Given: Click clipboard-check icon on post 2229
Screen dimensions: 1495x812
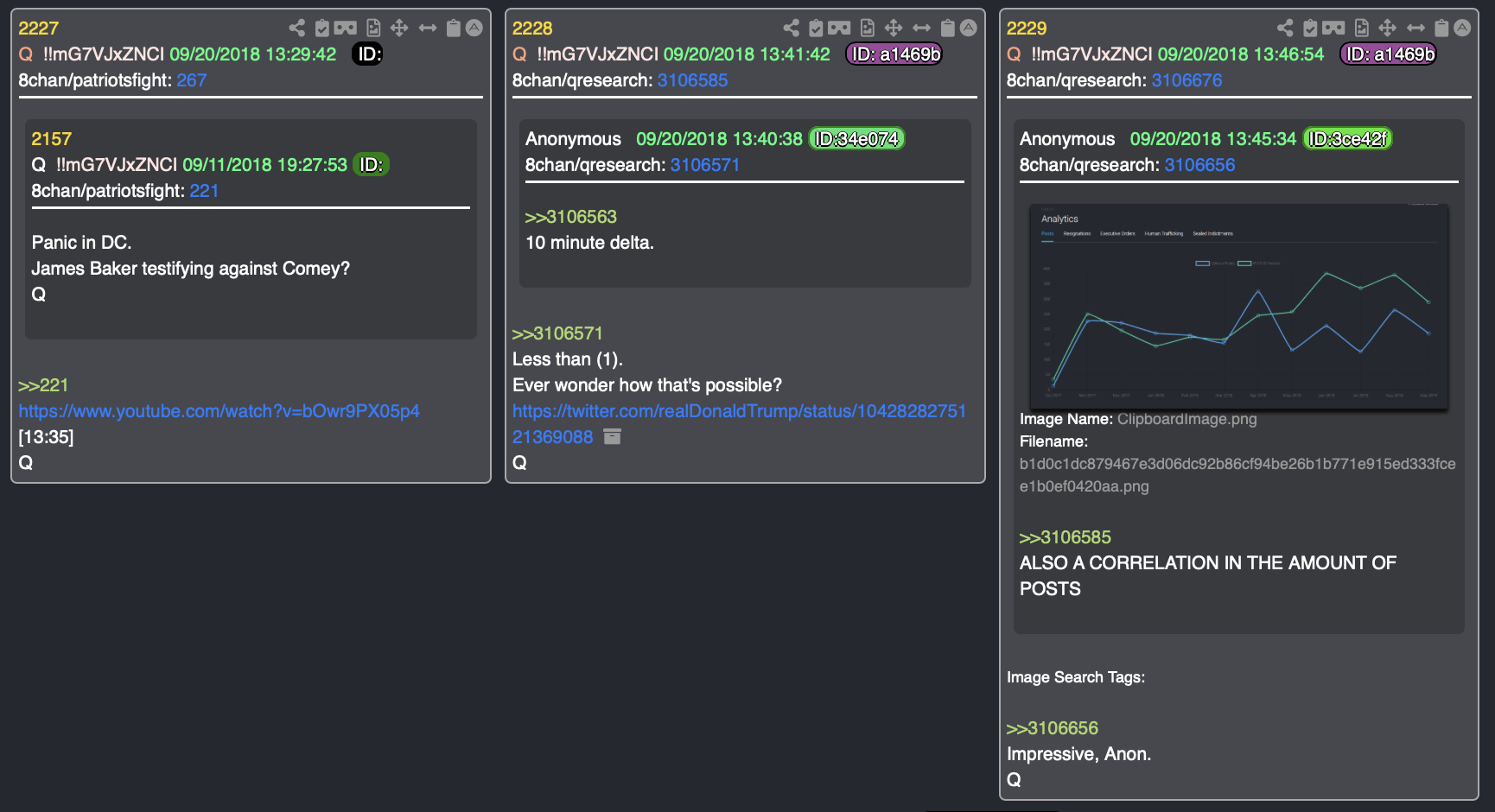Looking at the screenshot, I should (1310, 28).
